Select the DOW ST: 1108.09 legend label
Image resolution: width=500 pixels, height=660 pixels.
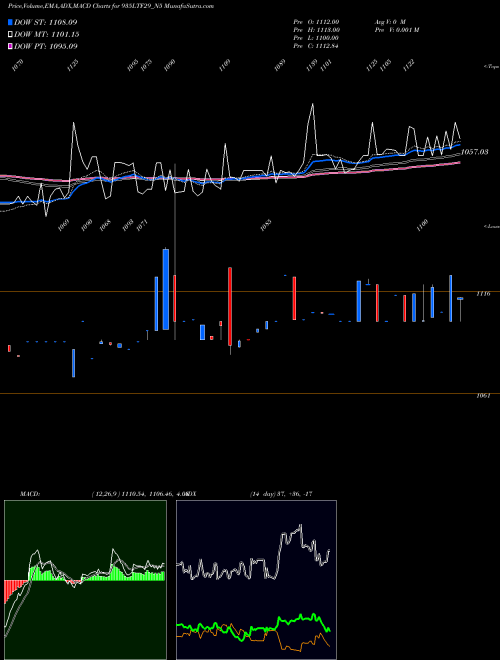[45, 22]
